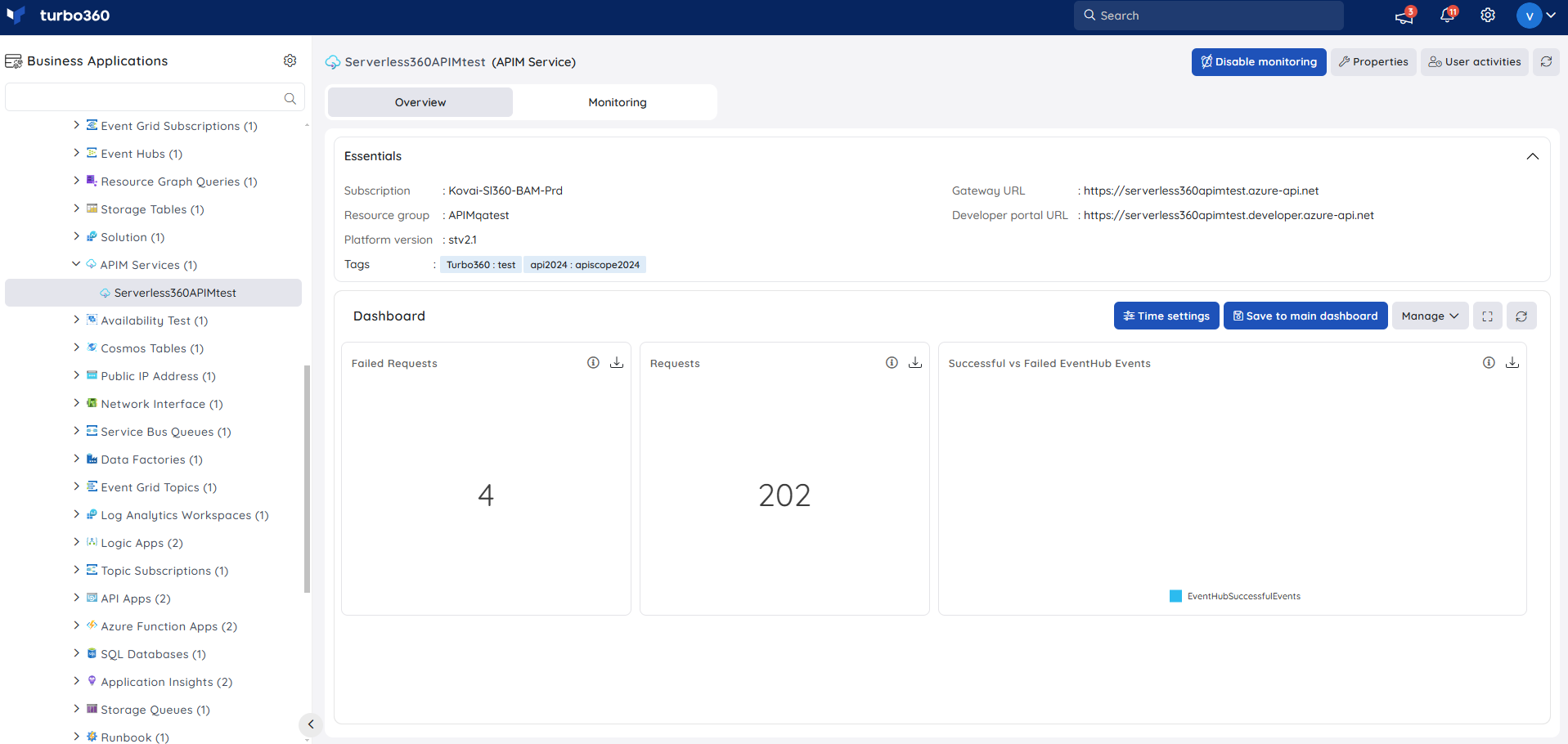Click the Storage Queues icon
This screenshot has width=1568, height=744.
(x=92, y=709)
